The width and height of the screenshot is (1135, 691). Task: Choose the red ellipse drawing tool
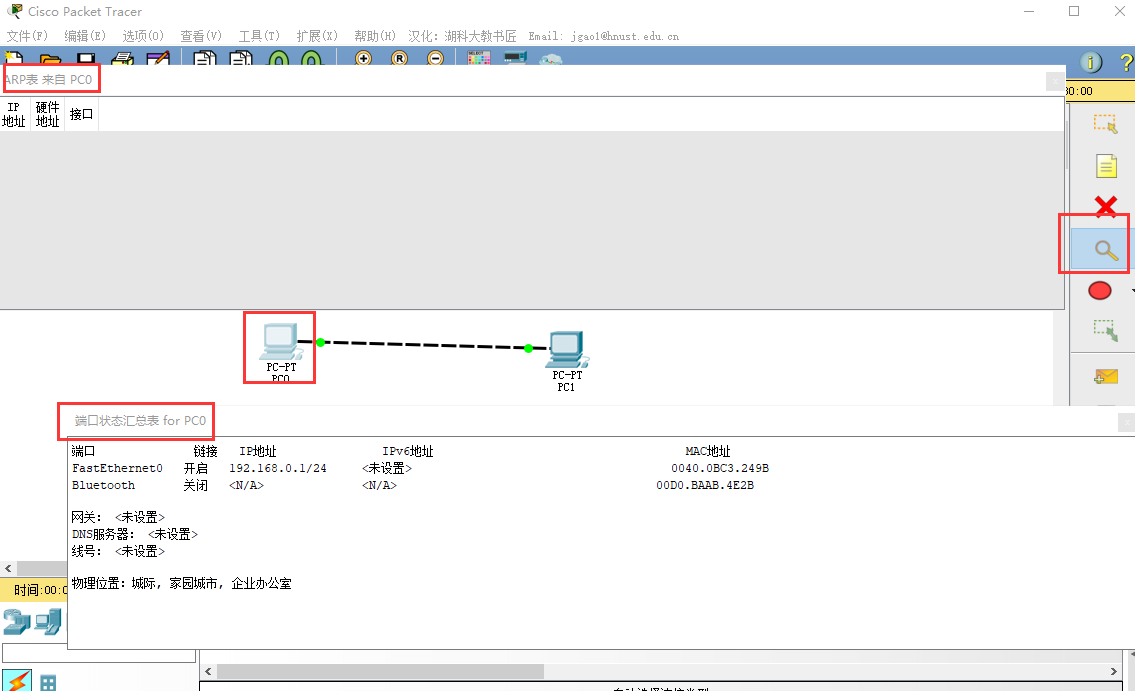[x=1100, y=290]
